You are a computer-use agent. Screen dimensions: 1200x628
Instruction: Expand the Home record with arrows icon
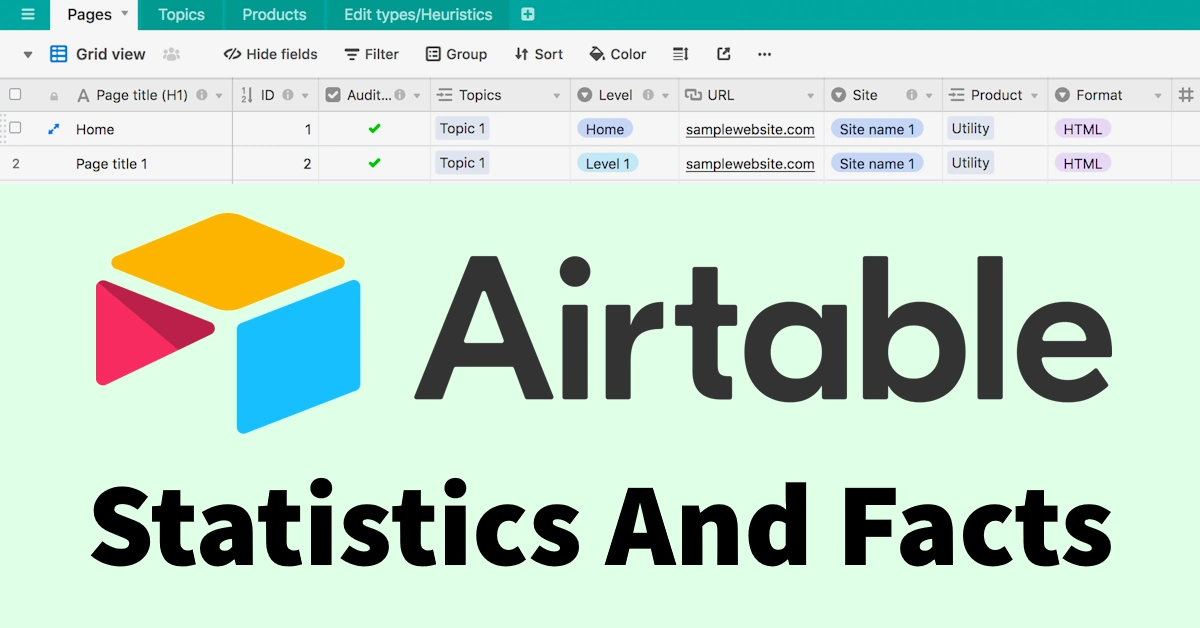(54, 129)
